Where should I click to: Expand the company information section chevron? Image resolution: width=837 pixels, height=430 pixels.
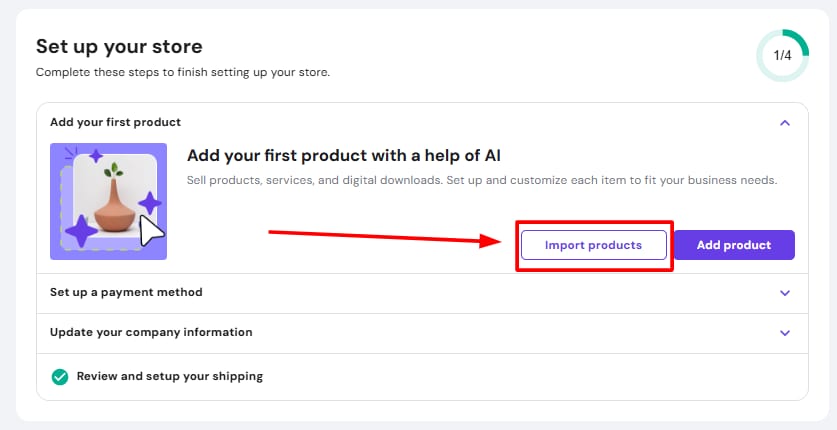click(784, 333)
